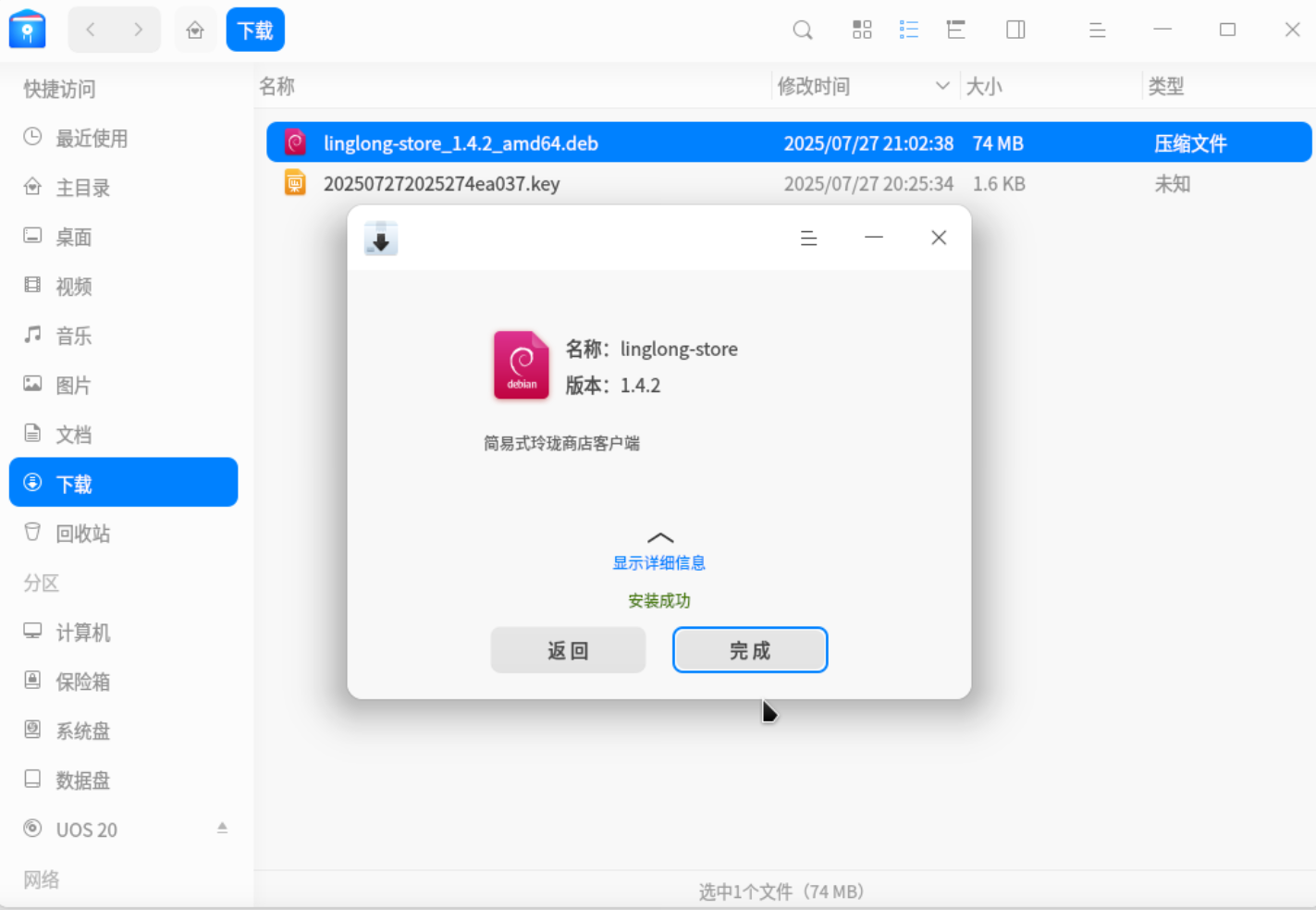The image size is (1316, 910).
Task: Switch to tree view layout
Action: click(x=955, y=30)
